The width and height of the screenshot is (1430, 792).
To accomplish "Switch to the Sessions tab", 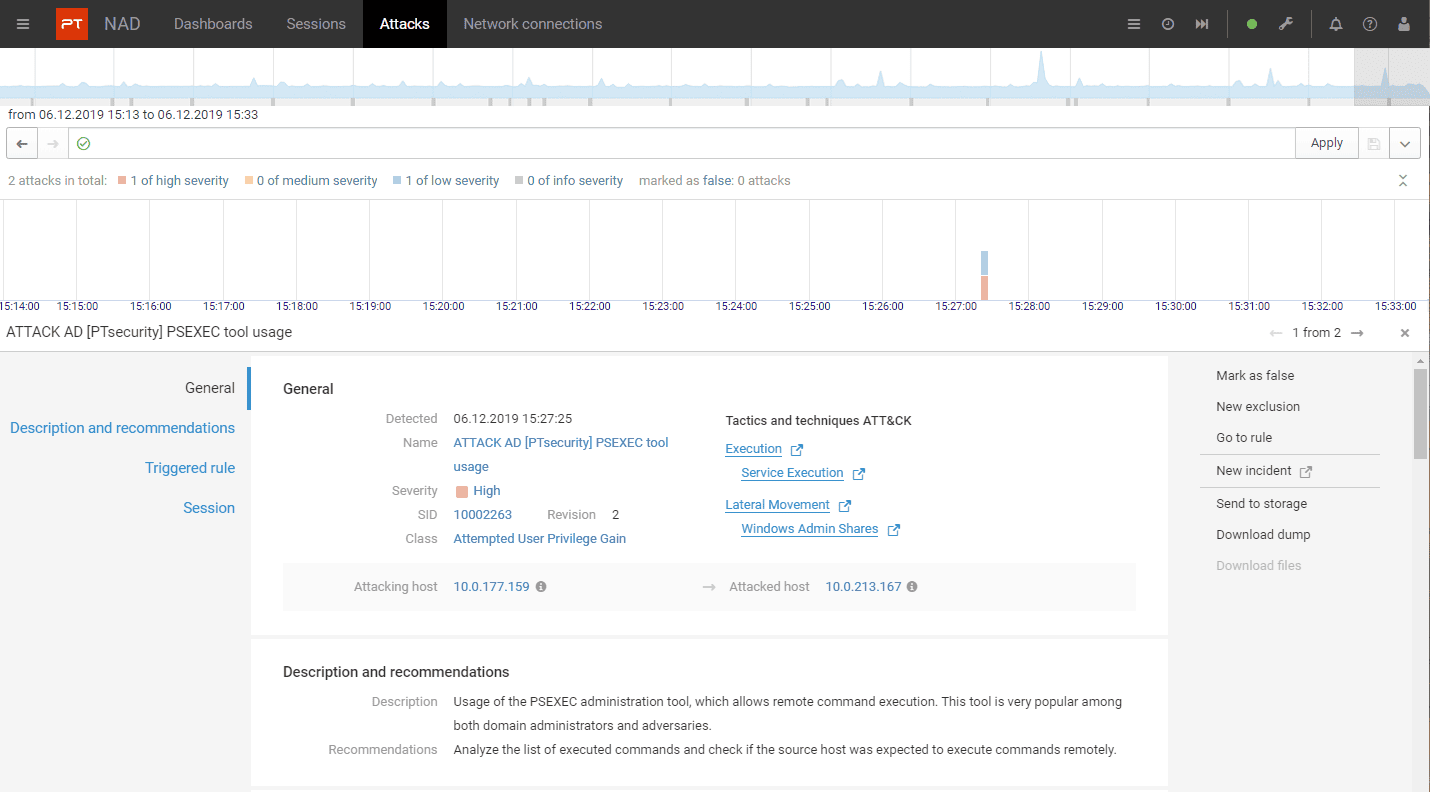I will (316, 24).
